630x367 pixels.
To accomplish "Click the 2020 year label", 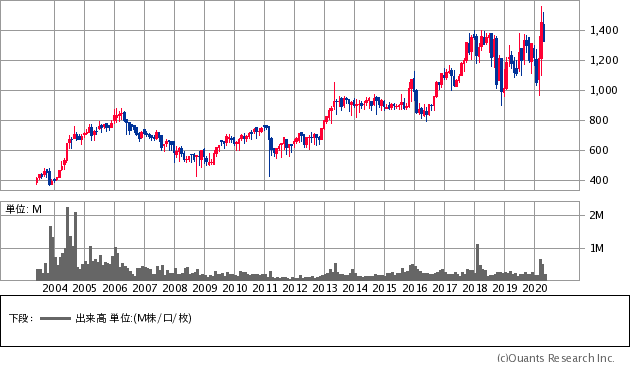I will (x=534, y=288).
